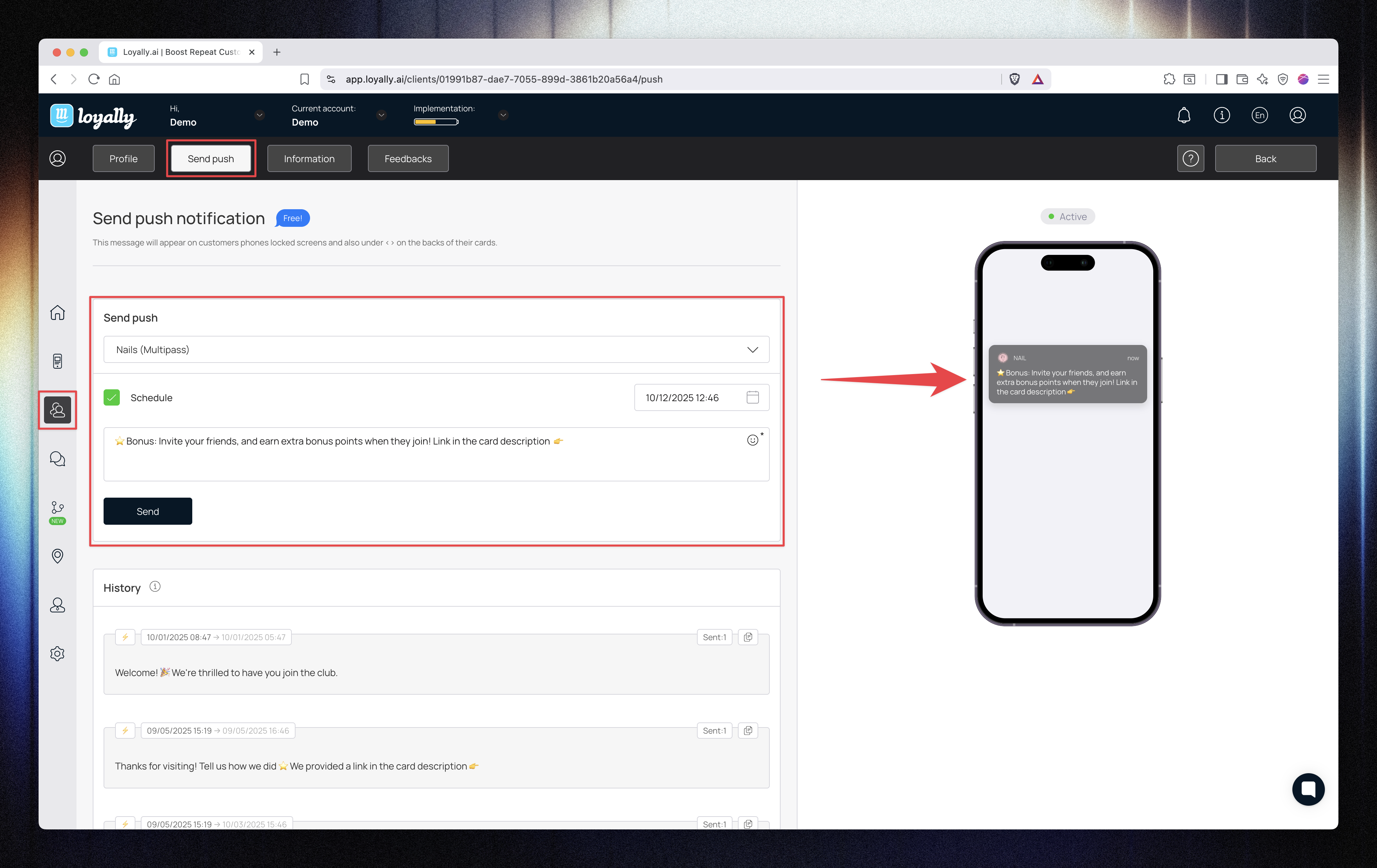Copy the Welcome message history entry
1377x868 pixels.
(748, 637)
